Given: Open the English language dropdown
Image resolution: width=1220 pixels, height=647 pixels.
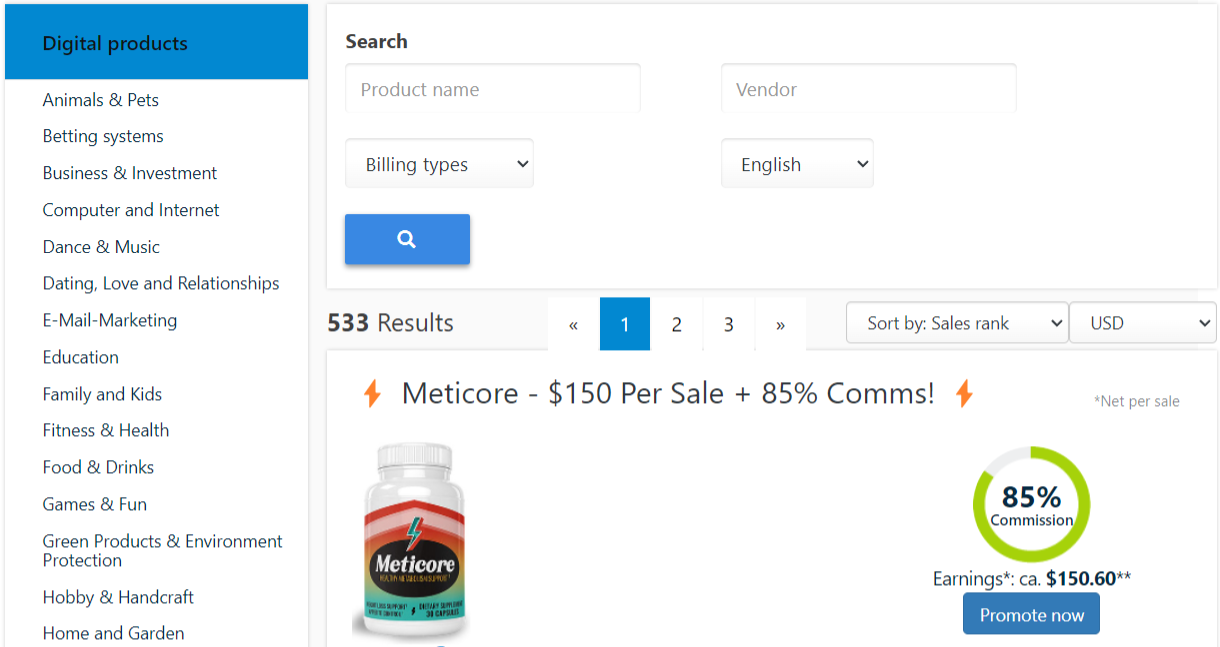Looking at the screenshot, I should click(x=797, y=164).
